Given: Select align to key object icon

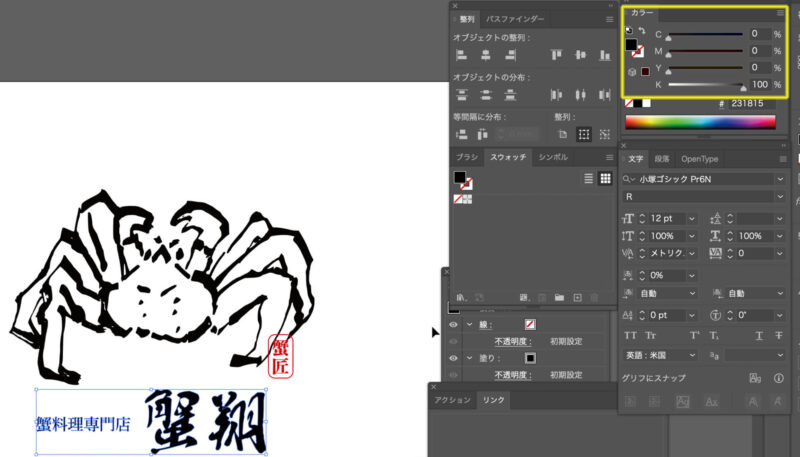Looking at the screenshot, I should (605, 134).
